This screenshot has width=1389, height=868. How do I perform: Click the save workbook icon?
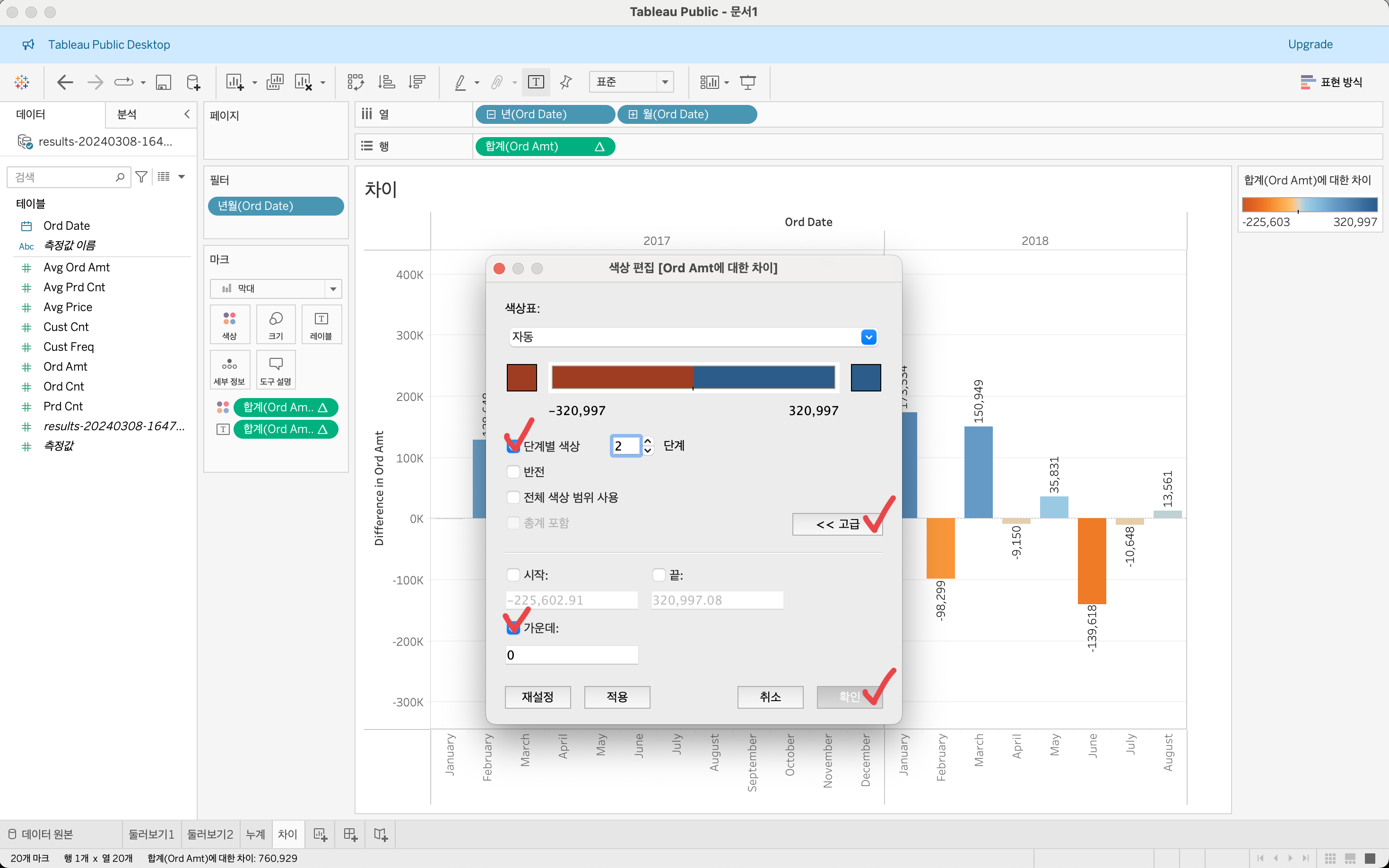point(164,82)
